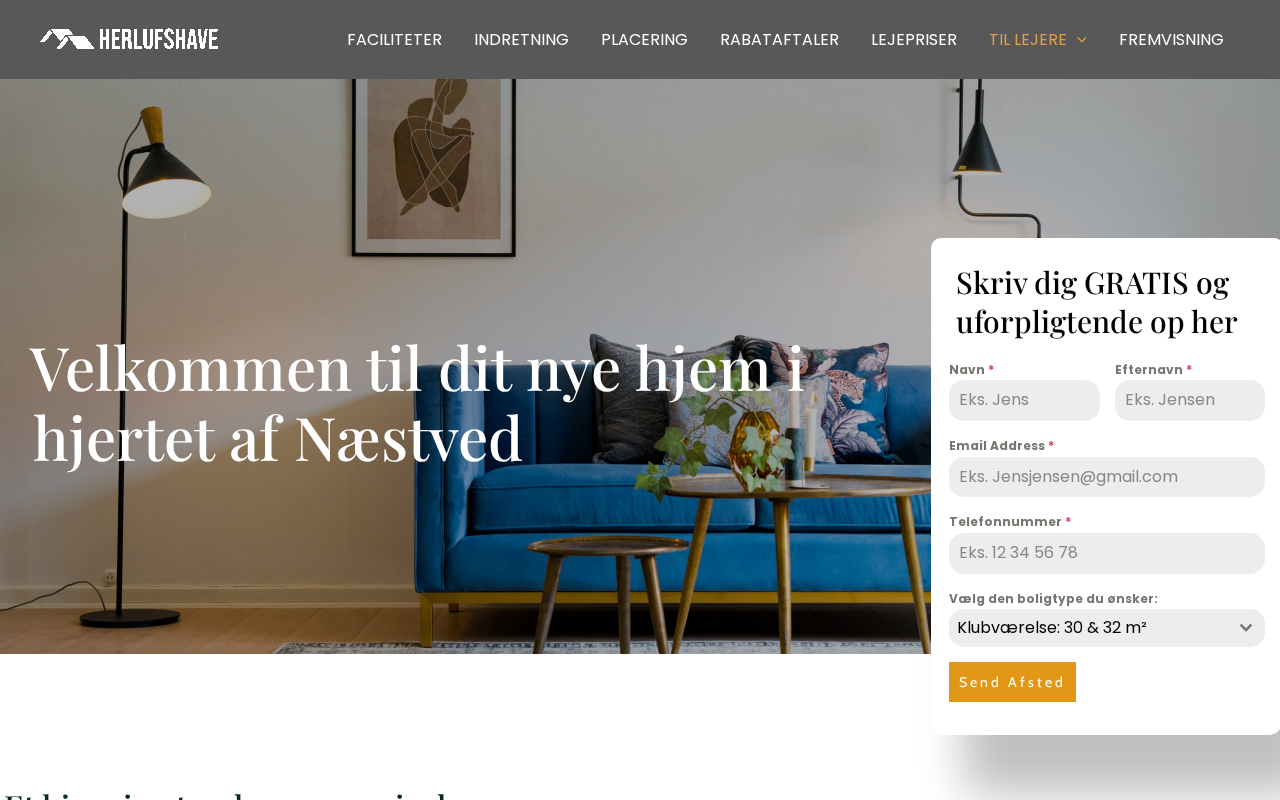Open the Til Lejere menu item
This screenshot has width=1280, height=800.
pyautogui.click(x=1028, y=40)
